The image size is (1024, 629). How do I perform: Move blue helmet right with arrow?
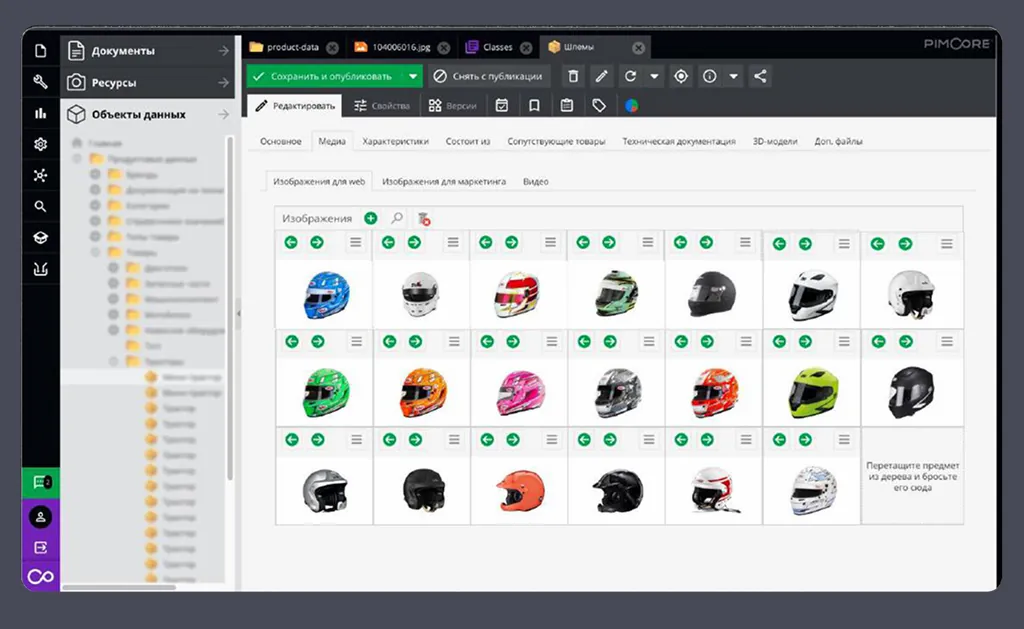(317, 242)
